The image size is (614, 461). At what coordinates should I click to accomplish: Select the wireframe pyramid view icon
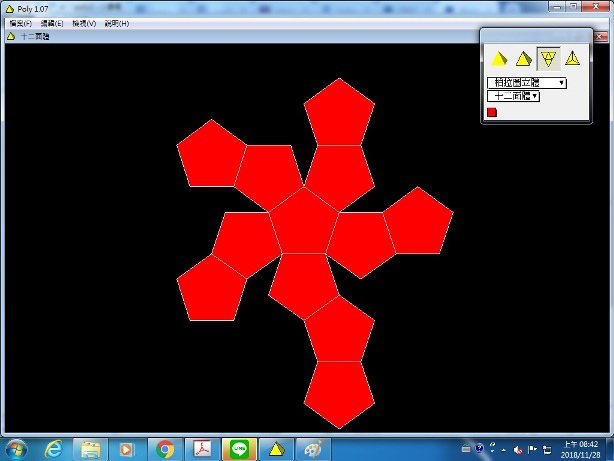pos(572,58)
